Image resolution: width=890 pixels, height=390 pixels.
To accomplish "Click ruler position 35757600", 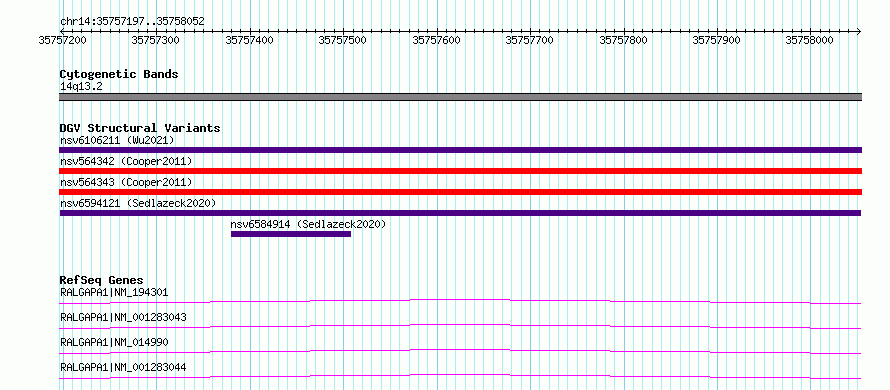I will [436, 40].
